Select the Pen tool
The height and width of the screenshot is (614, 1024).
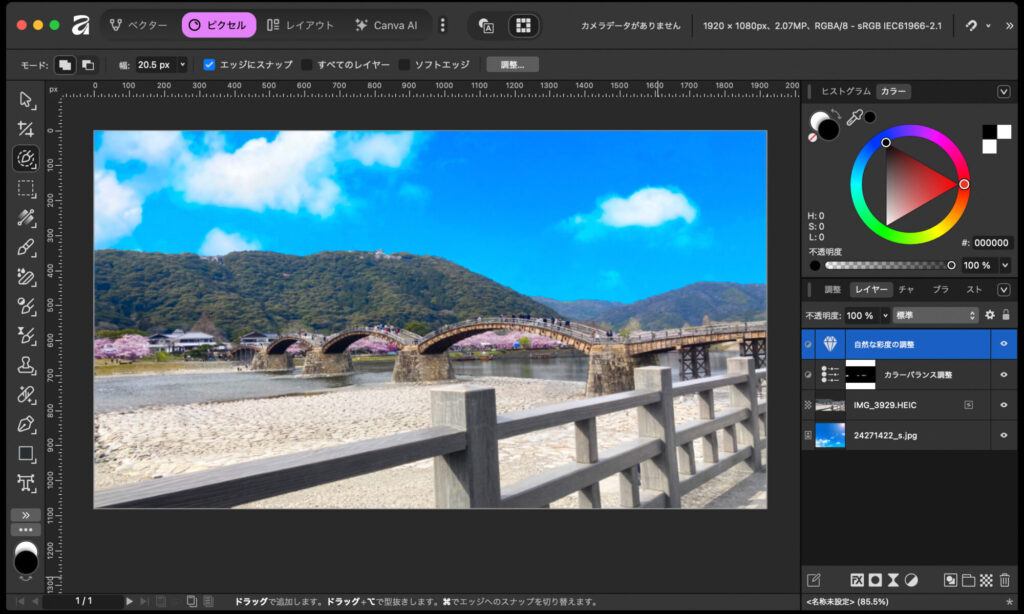coord(26,424)
